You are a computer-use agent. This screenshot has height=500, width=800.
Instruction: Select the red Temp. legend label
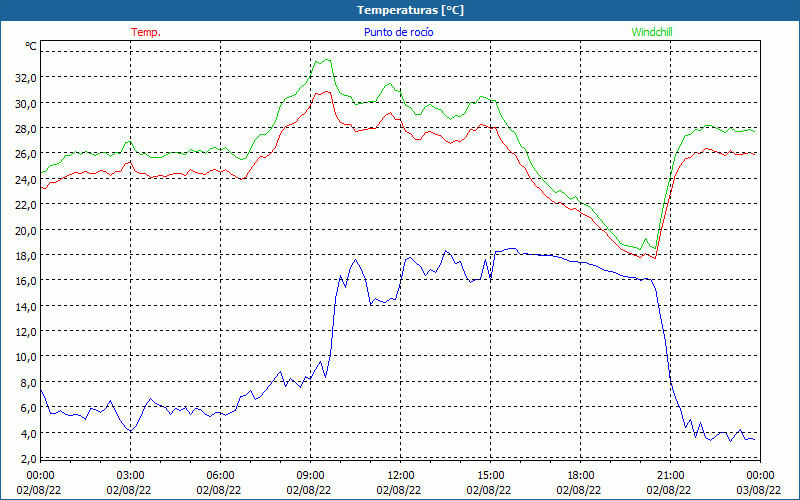[x=146, y=32]
